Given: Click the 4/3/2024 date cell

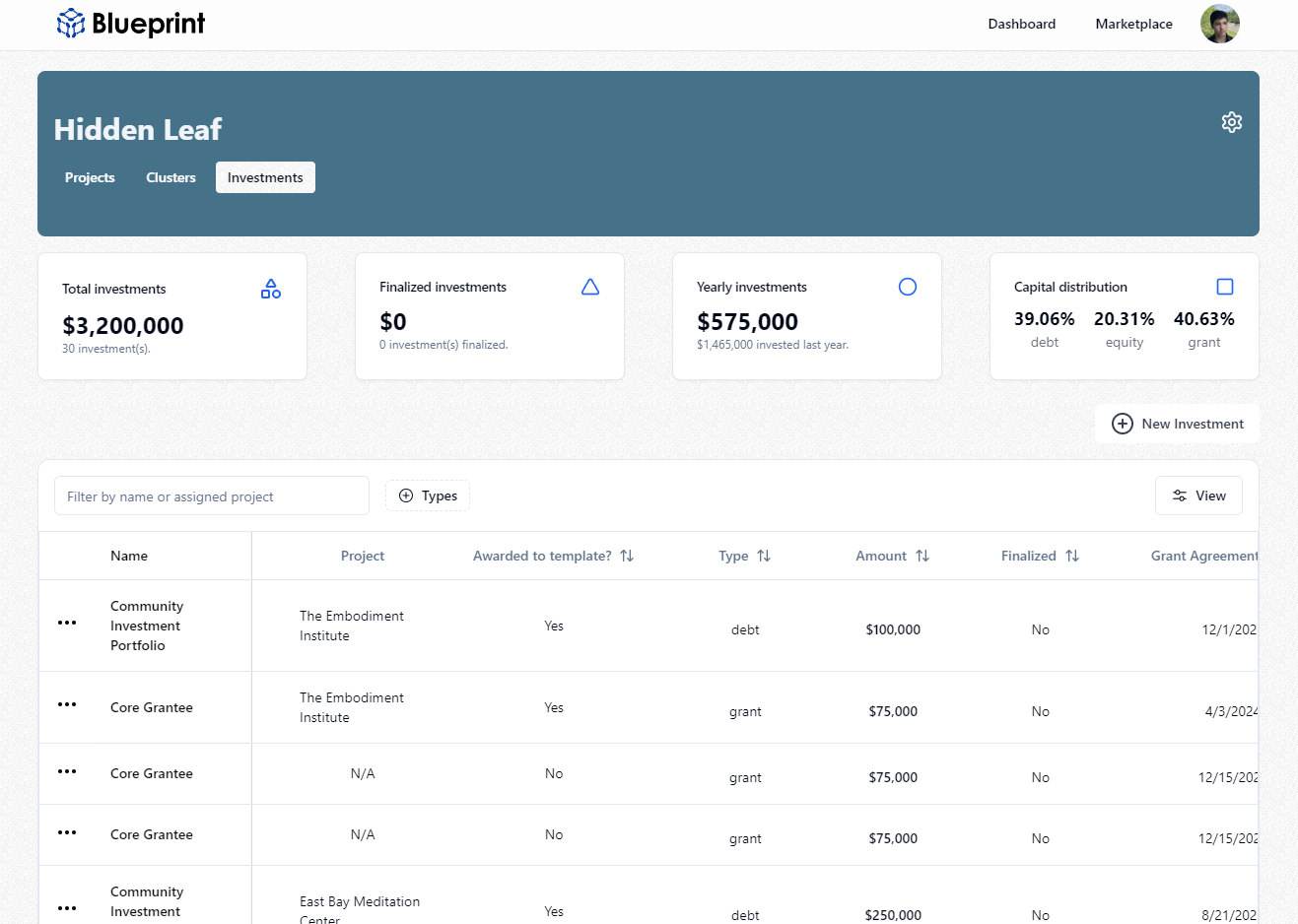Looking at the screenshot, I should [1231, 711].
